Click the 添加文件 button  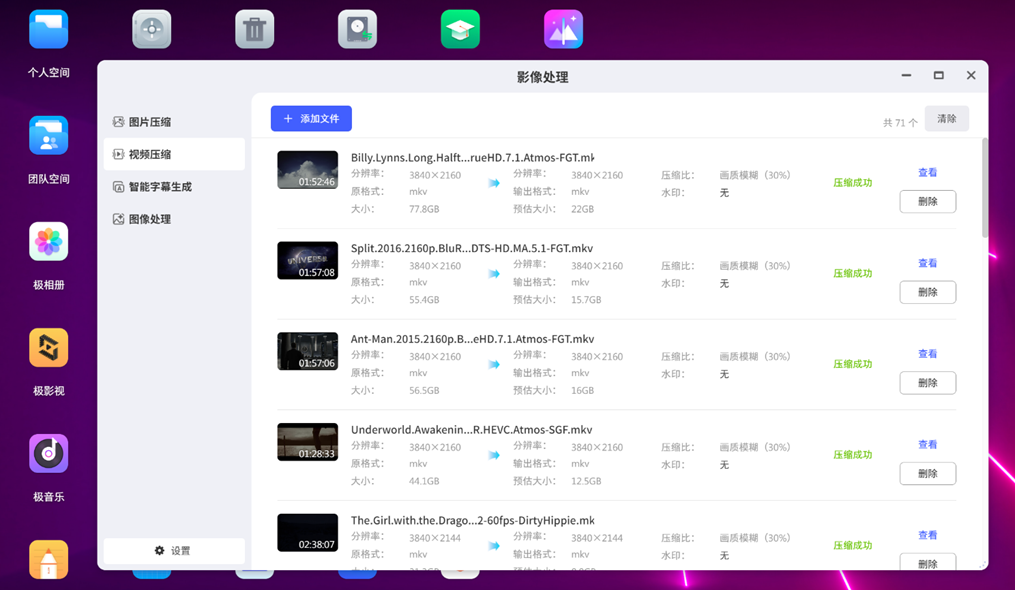pyautogui.click(x=311, y=119)
